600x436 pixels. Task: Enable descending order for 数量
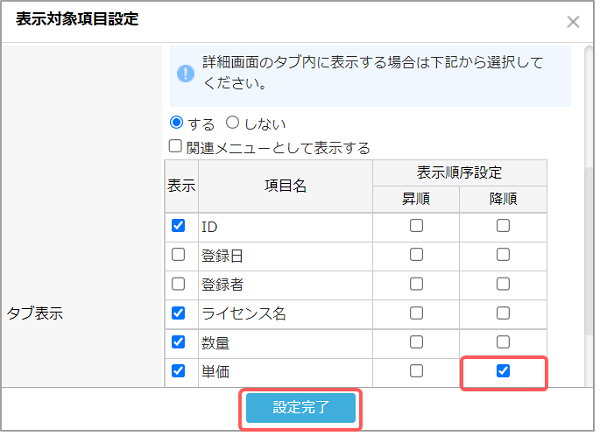(x=503, y=342)
